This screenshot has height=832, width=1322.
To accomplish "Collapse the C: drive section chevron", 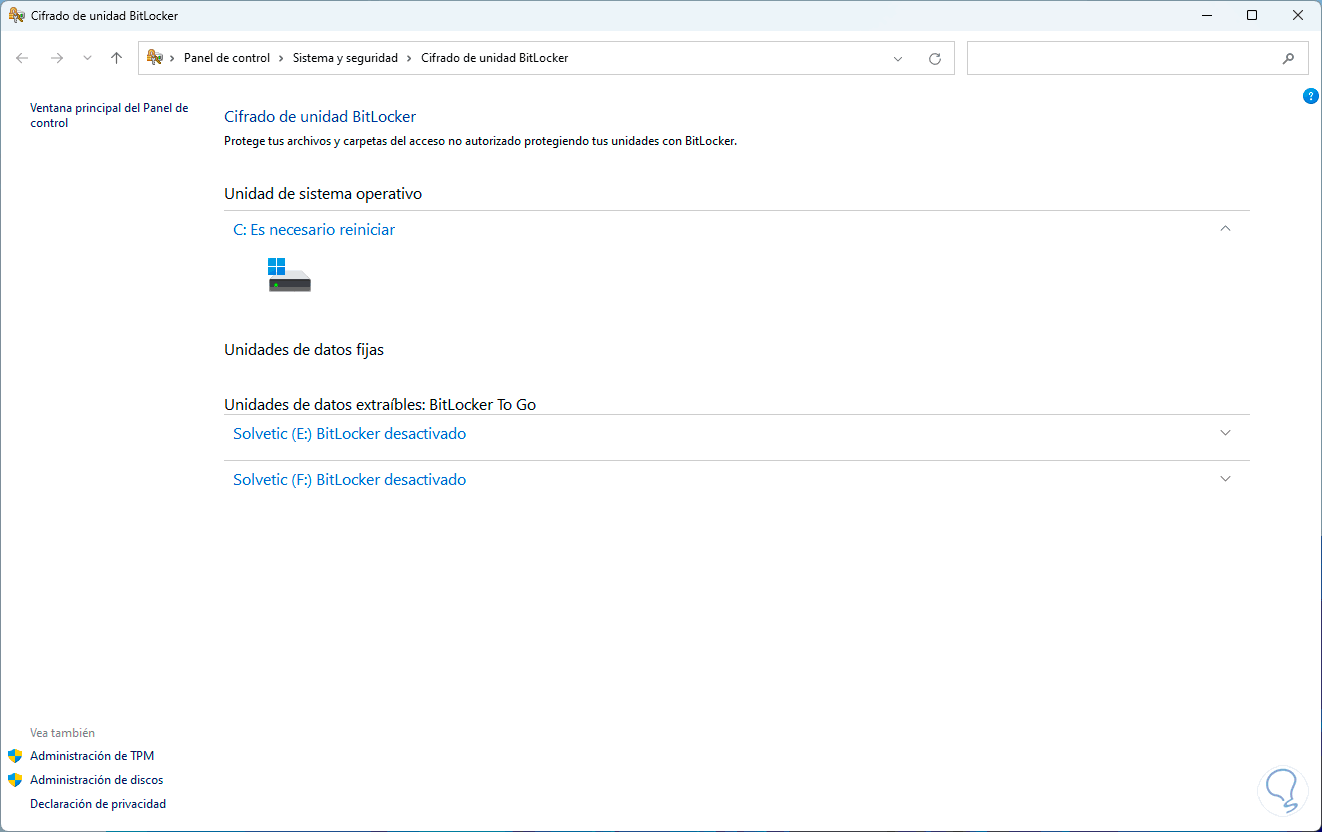I will click(1226, 229).
